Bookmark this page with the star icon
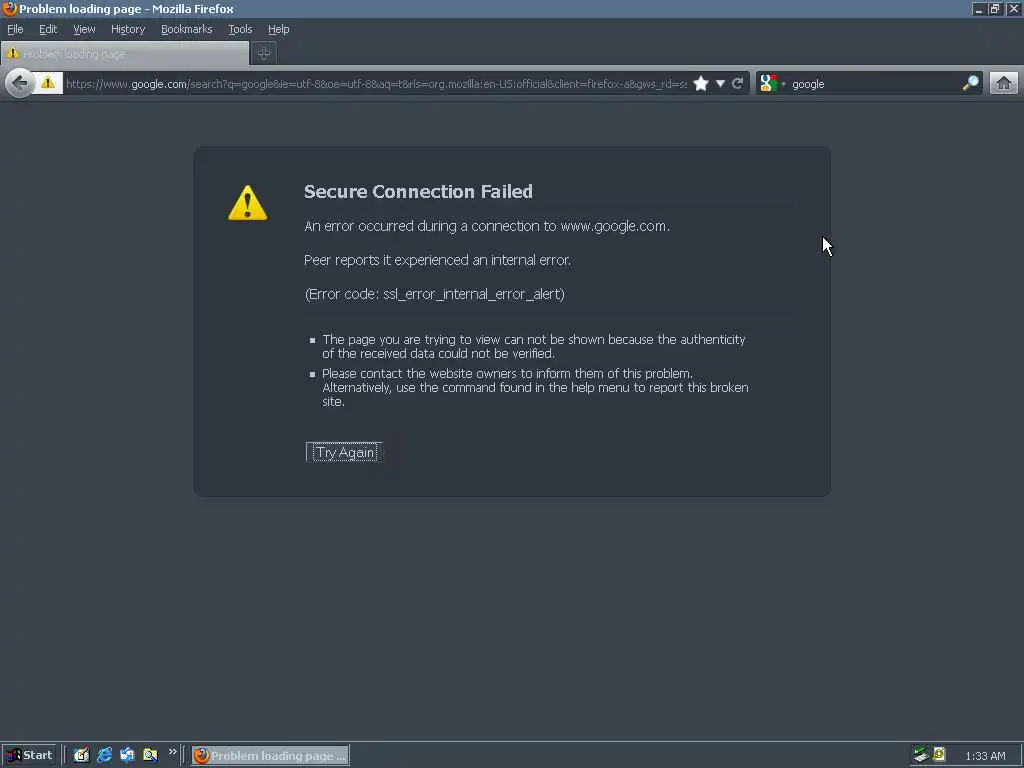 point(701,84)
